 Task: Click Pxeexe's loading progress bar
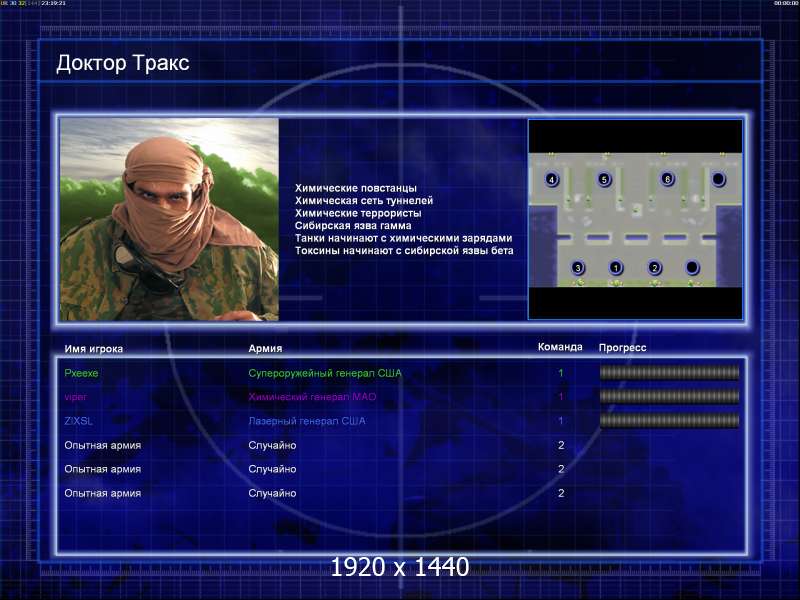pos(669,373)
